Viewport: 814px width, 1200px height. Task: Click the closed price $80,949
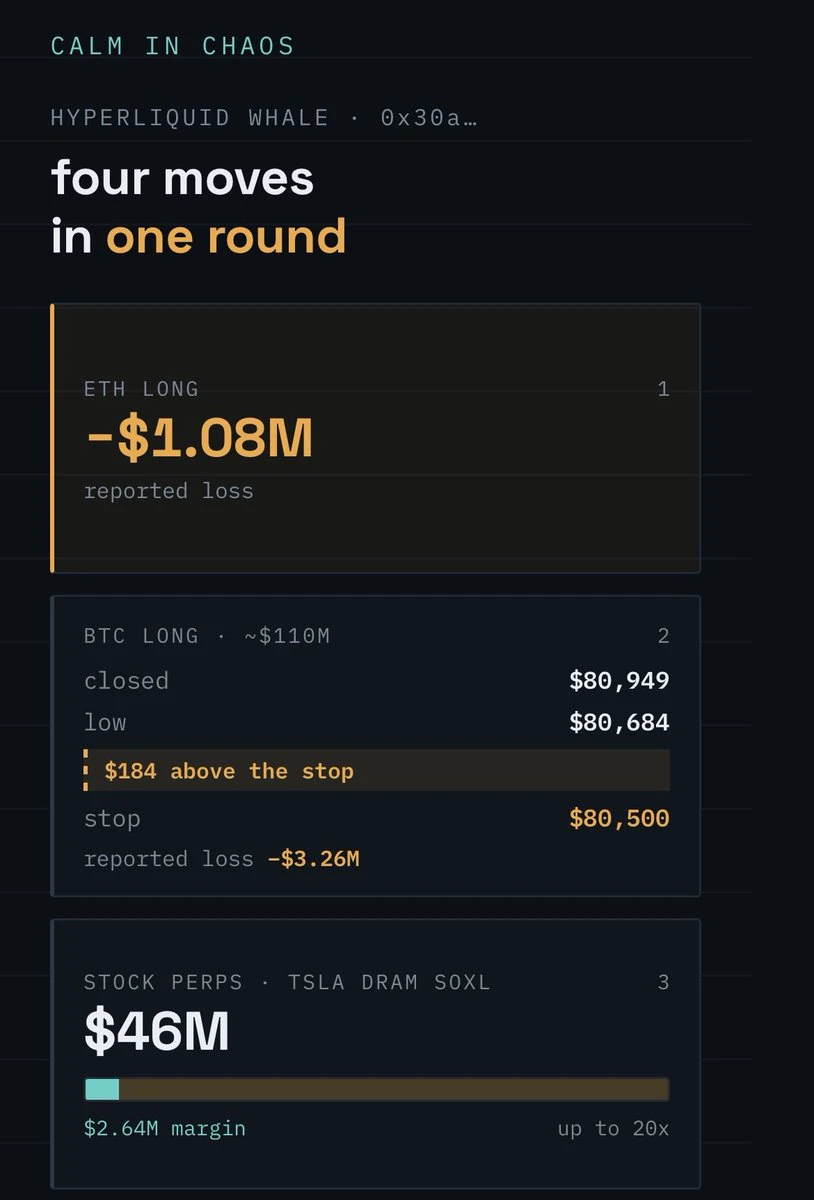pyautogui.click(x=619, y=681)
